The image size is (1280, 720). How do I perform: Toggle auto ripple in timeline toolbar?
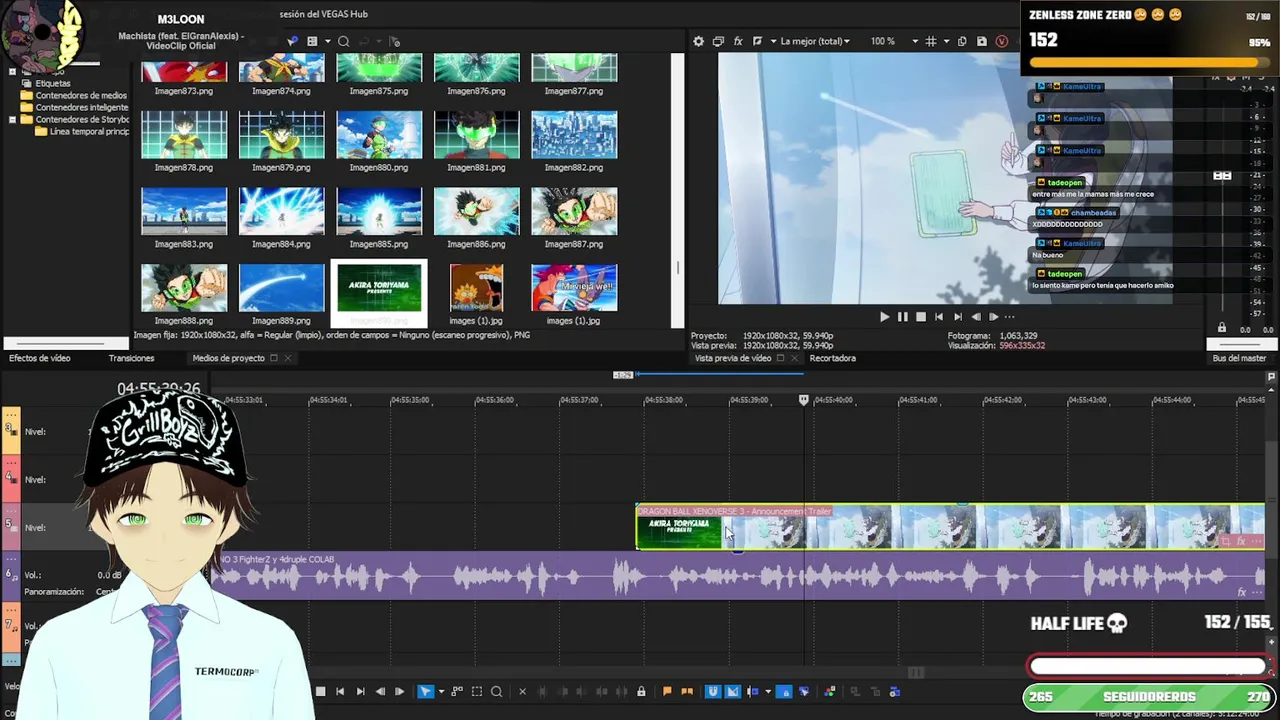tap(753, 691)
